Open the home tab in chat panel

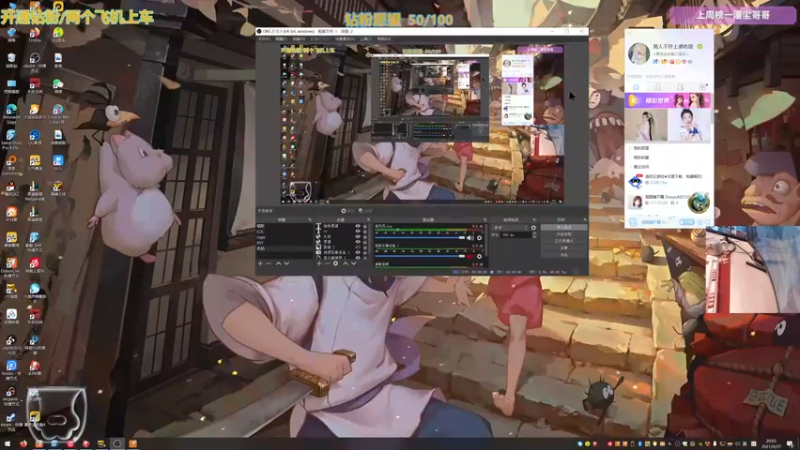click(x=636, y=87)
